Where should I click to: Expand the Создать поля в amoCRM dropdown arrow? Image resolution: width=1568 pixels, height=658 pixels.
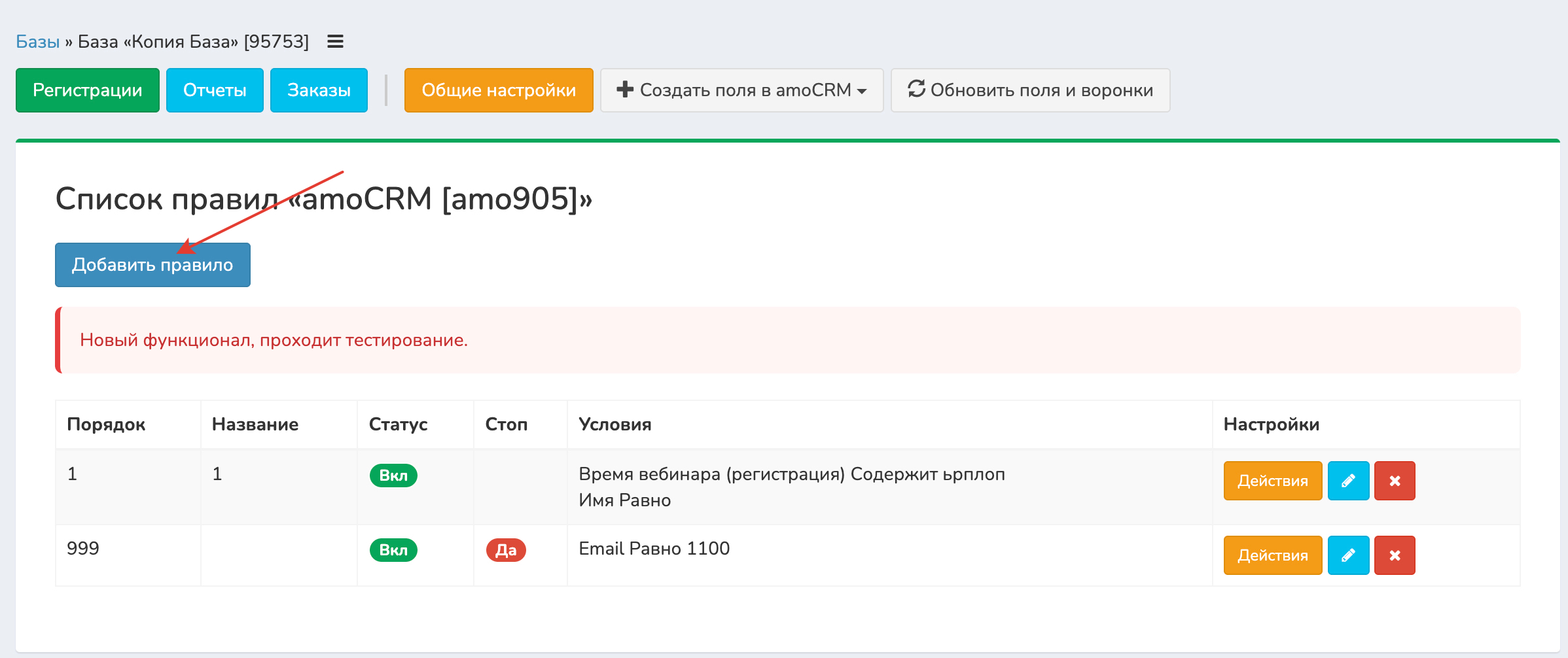click(862, 91)
